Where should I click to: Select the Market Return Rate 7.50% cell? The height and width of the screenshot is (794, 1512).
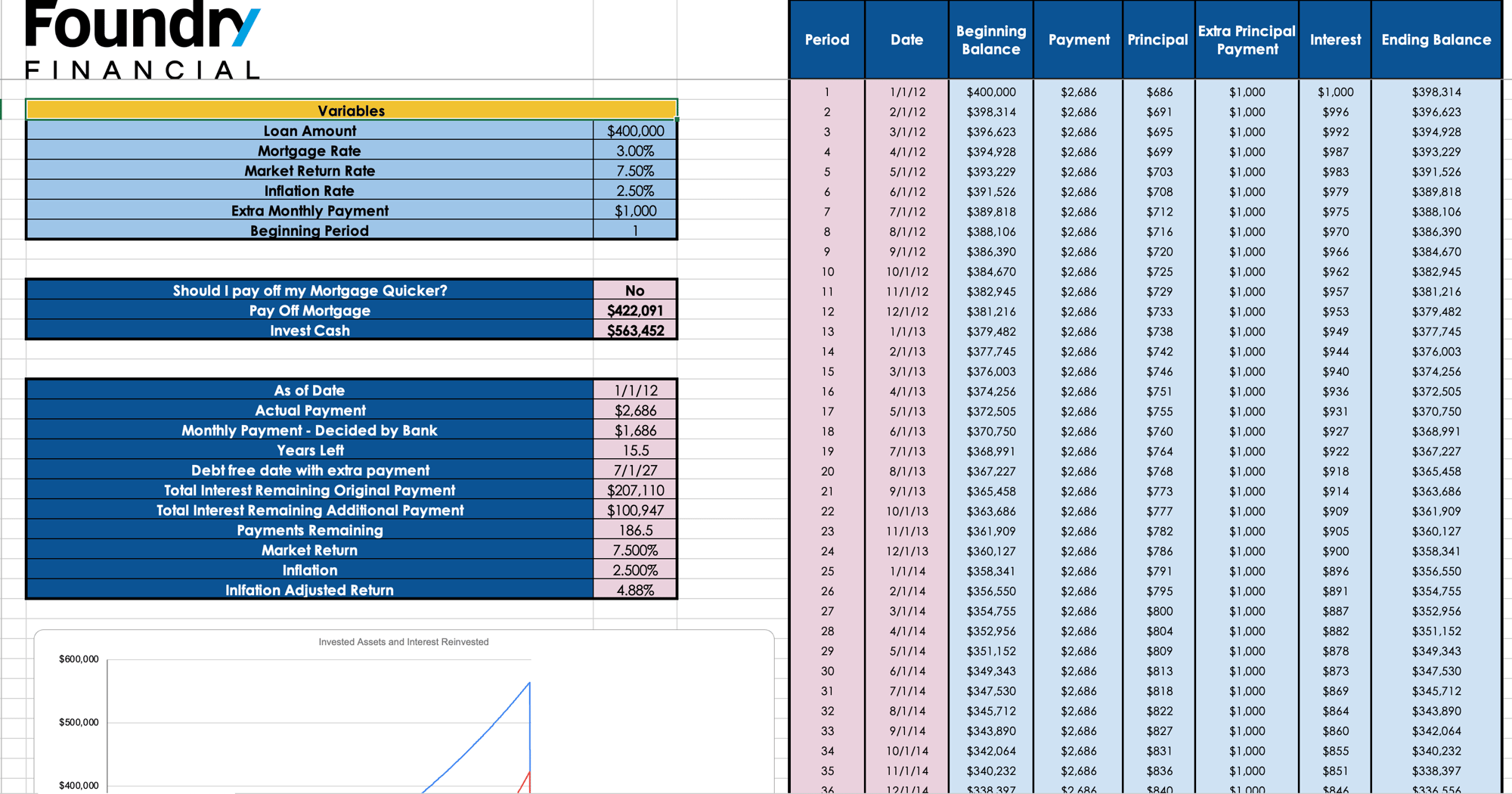click(x=635, y=171)
